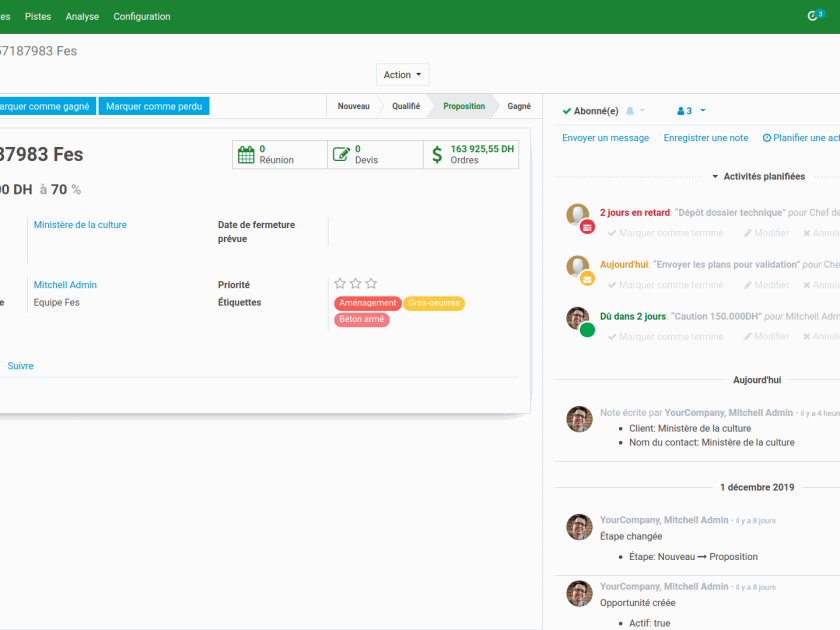Open the chevron next to the bell icon
Viewport: 840px width, 630px height.
click(644, 111)
